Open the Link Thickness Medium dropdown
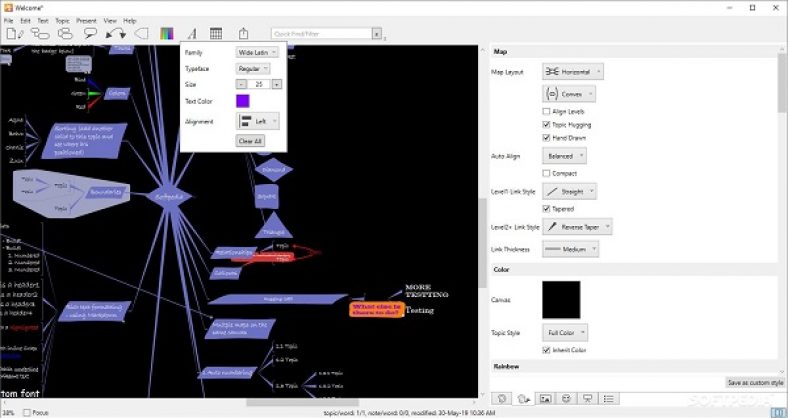This screenshot has width=788, height=418. pos(570,250)
